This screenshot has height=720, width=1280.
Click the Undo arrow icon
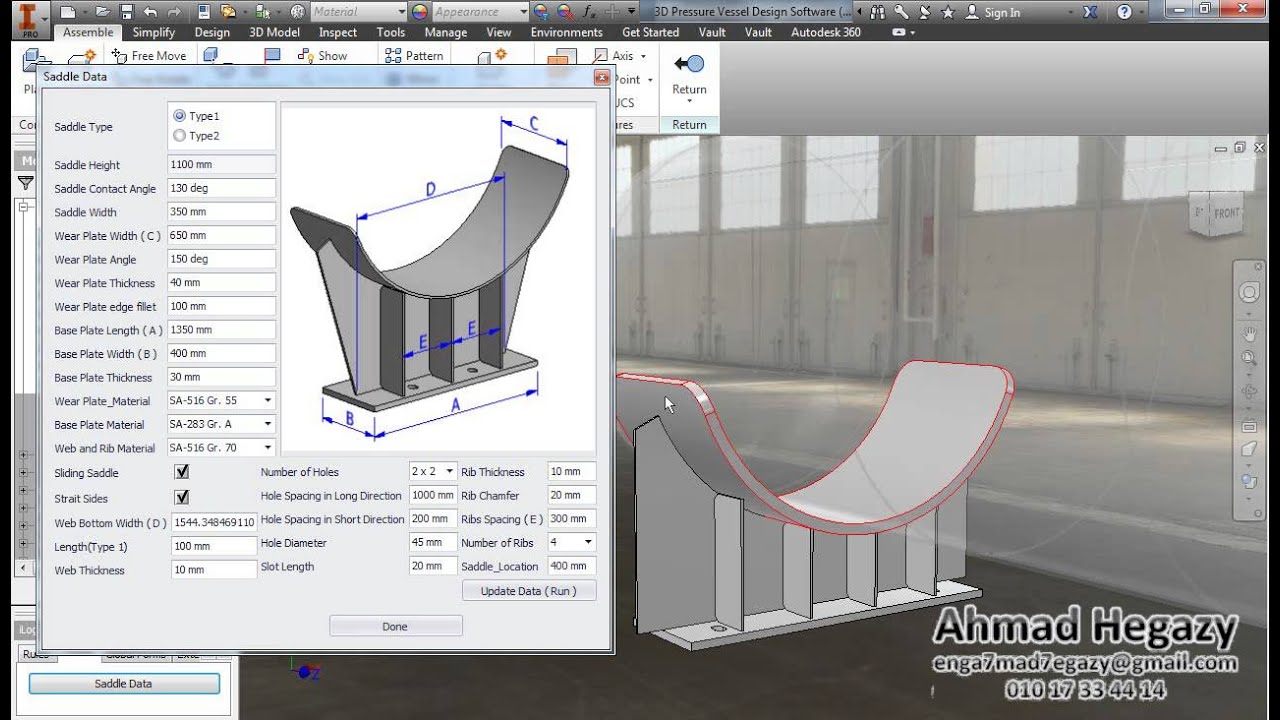[150, 12]
